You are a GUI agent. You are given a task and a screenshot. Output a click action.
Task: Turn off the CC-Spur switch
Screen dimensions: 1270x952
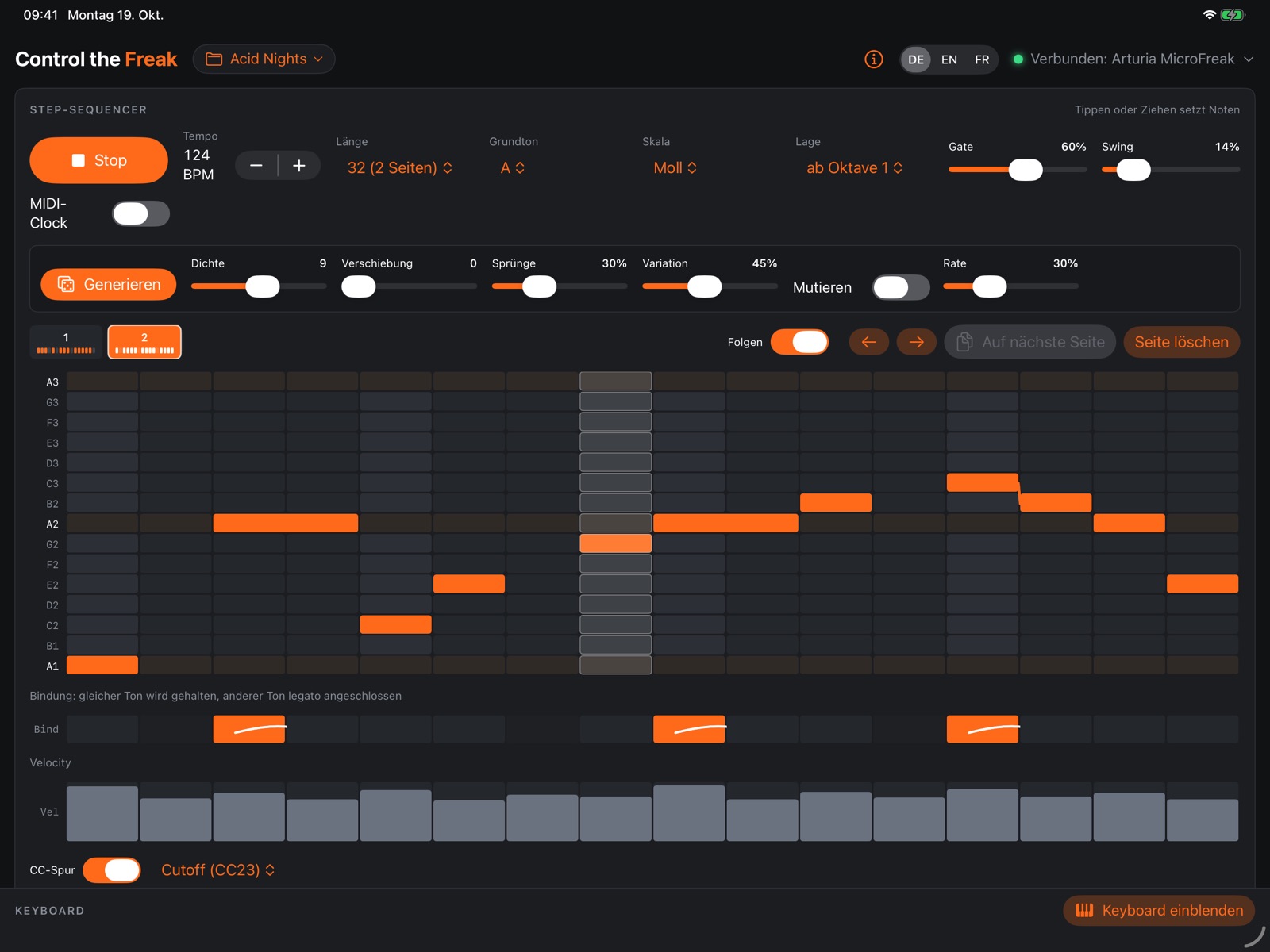click(x=112, y=870)
